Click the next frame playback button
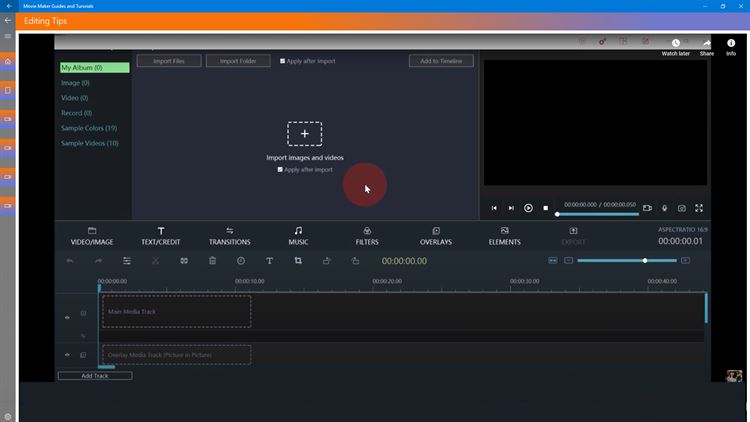 tap(511, 208)
